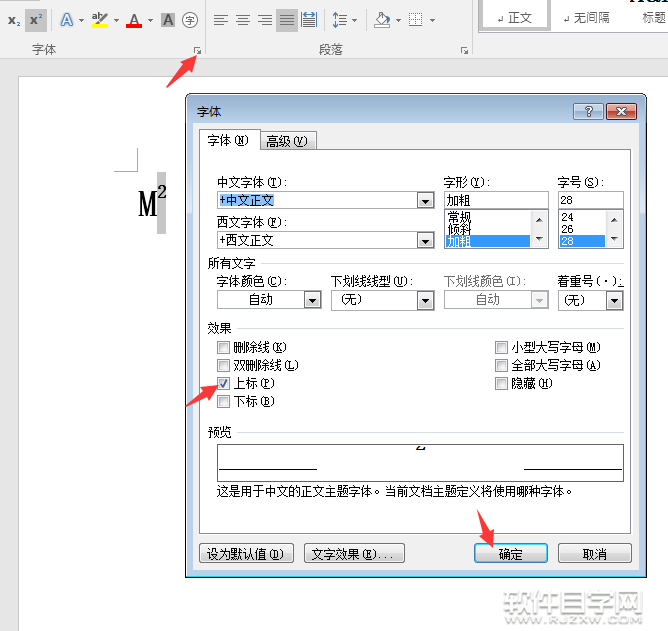Open 文字效果 settings button
The height and width of the screenshot is (631, 668).
tap(354, 553)
